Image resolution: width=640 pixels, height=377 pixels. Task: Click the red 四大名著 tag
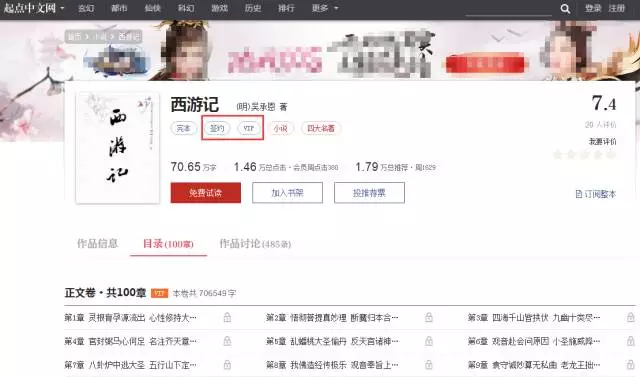321,128
